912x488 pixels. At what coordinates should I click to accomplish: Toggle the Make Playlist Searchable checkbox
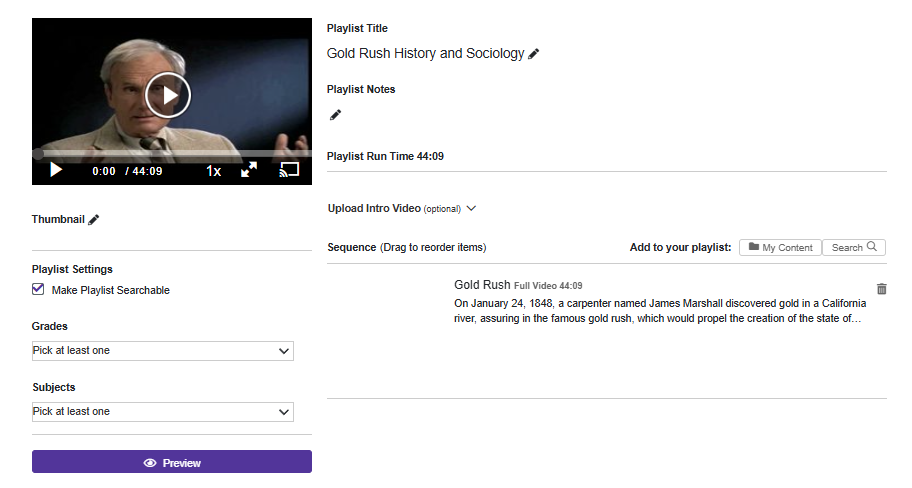pos(38,290)
